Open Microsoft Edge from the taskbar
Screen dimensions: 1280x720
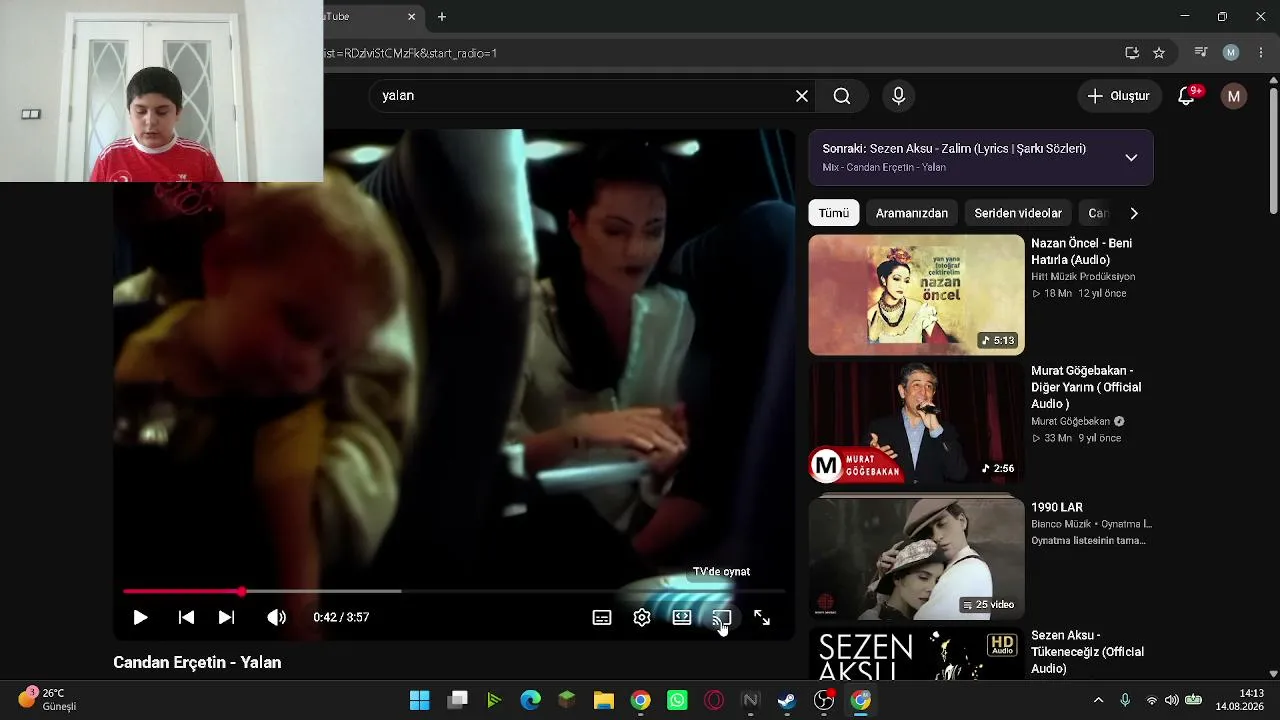click(x=530, y=700)
